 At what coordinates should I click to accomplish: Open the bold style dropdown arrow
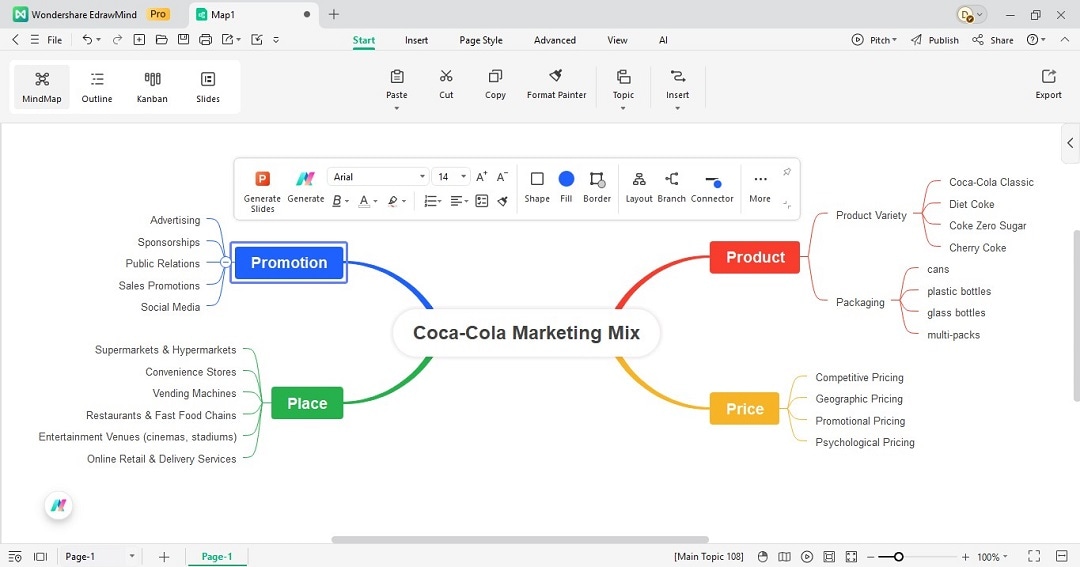(347, 201)
